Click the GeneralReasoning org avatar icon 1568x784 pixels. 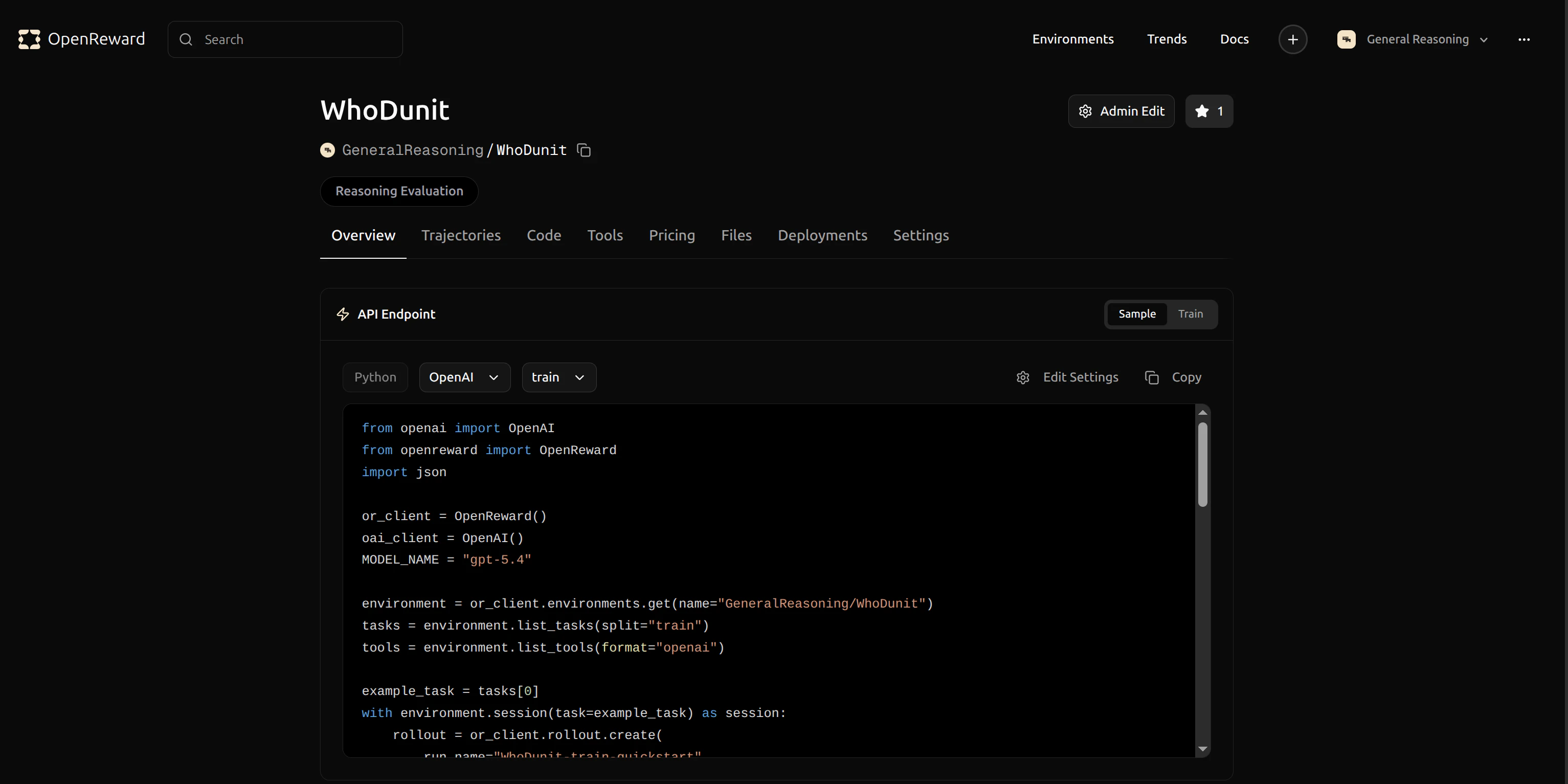click(327, 150)
